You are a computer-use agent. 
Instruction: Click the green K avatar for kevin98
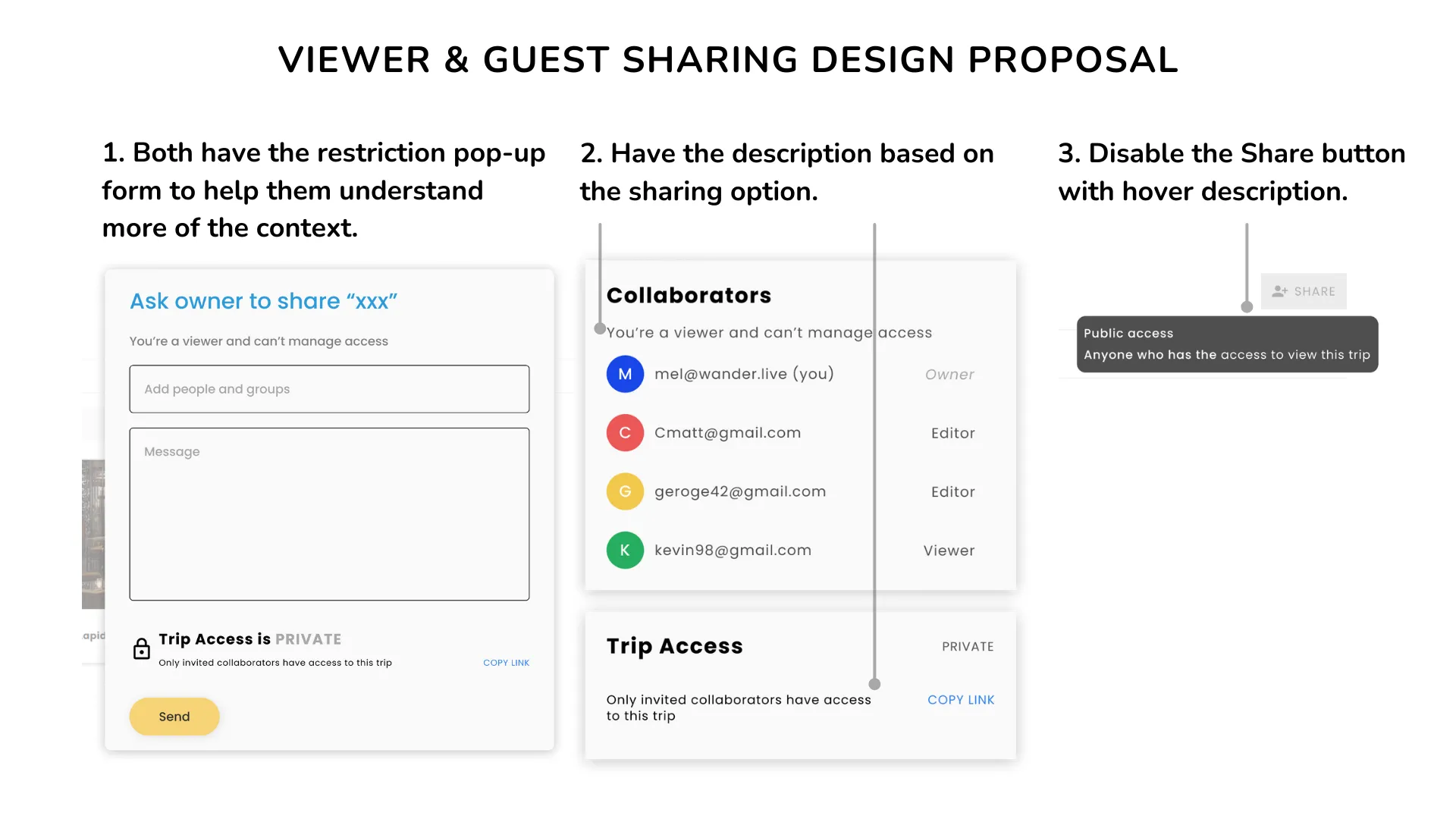tap(625, 551)
